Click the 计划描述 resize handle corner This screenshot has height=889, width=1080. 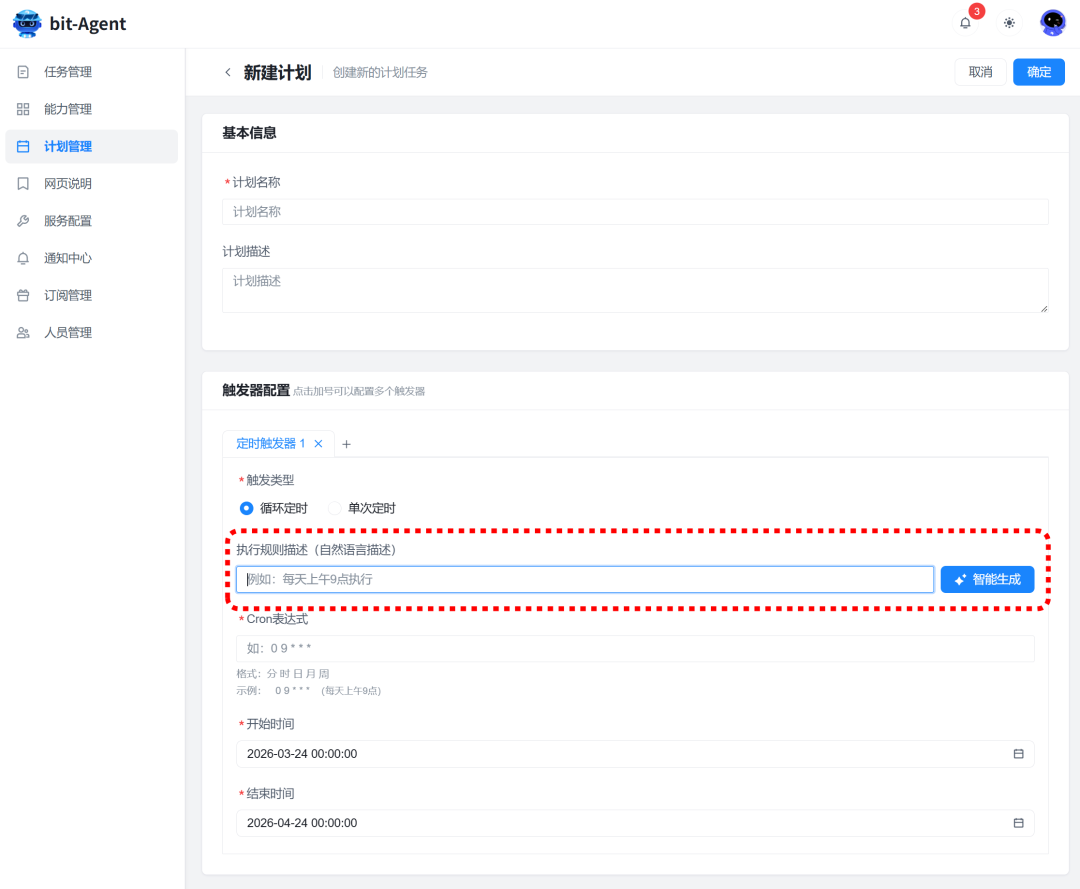pyautogui.click(x=1043, y=308)
